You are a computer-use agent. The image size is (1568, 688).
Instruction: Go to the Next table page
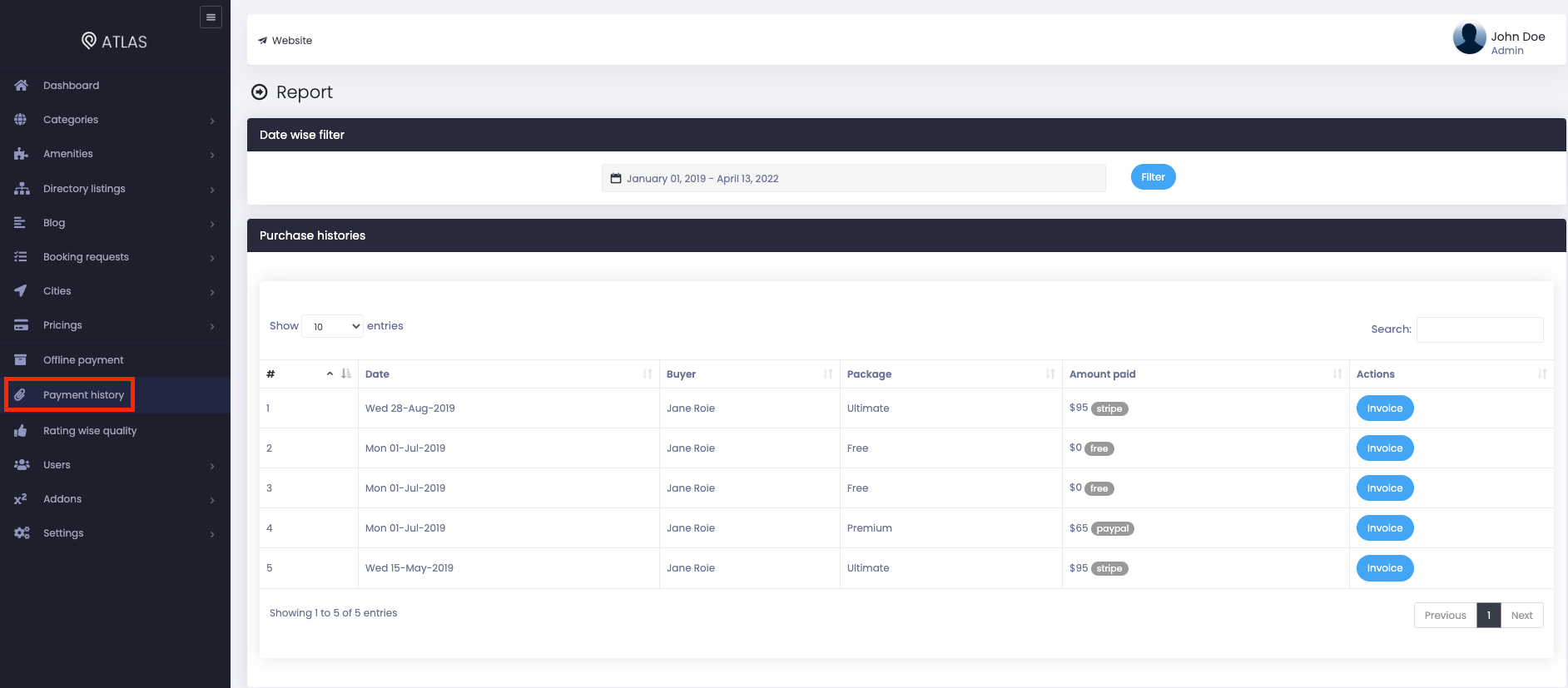1521,615
